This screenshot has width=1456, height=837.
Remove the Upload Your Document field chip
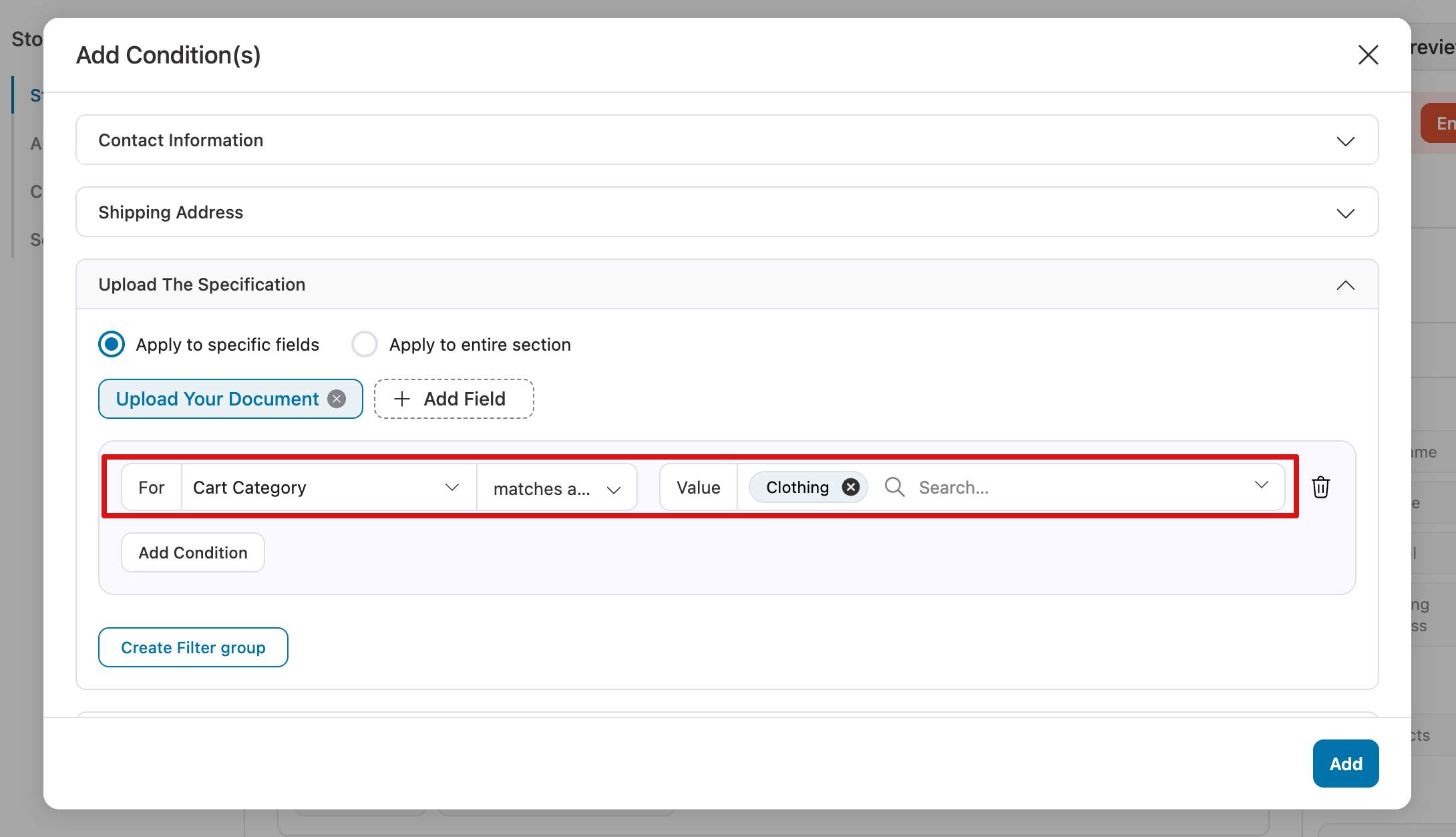[337, 398]
